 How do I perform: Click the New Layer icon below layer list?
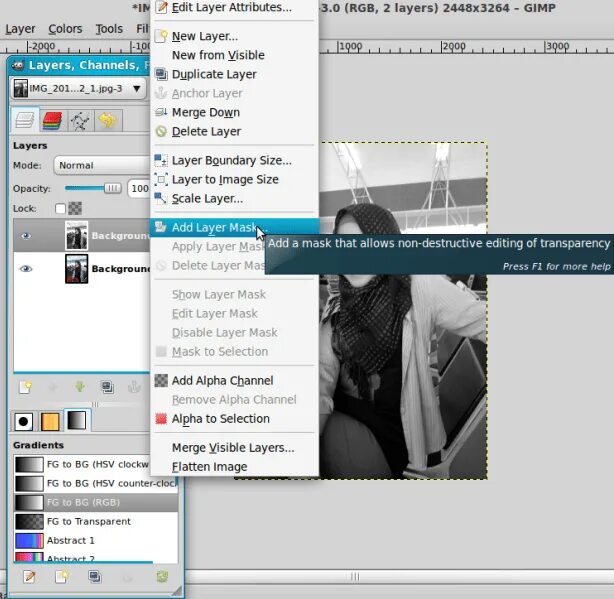point(25,388)
